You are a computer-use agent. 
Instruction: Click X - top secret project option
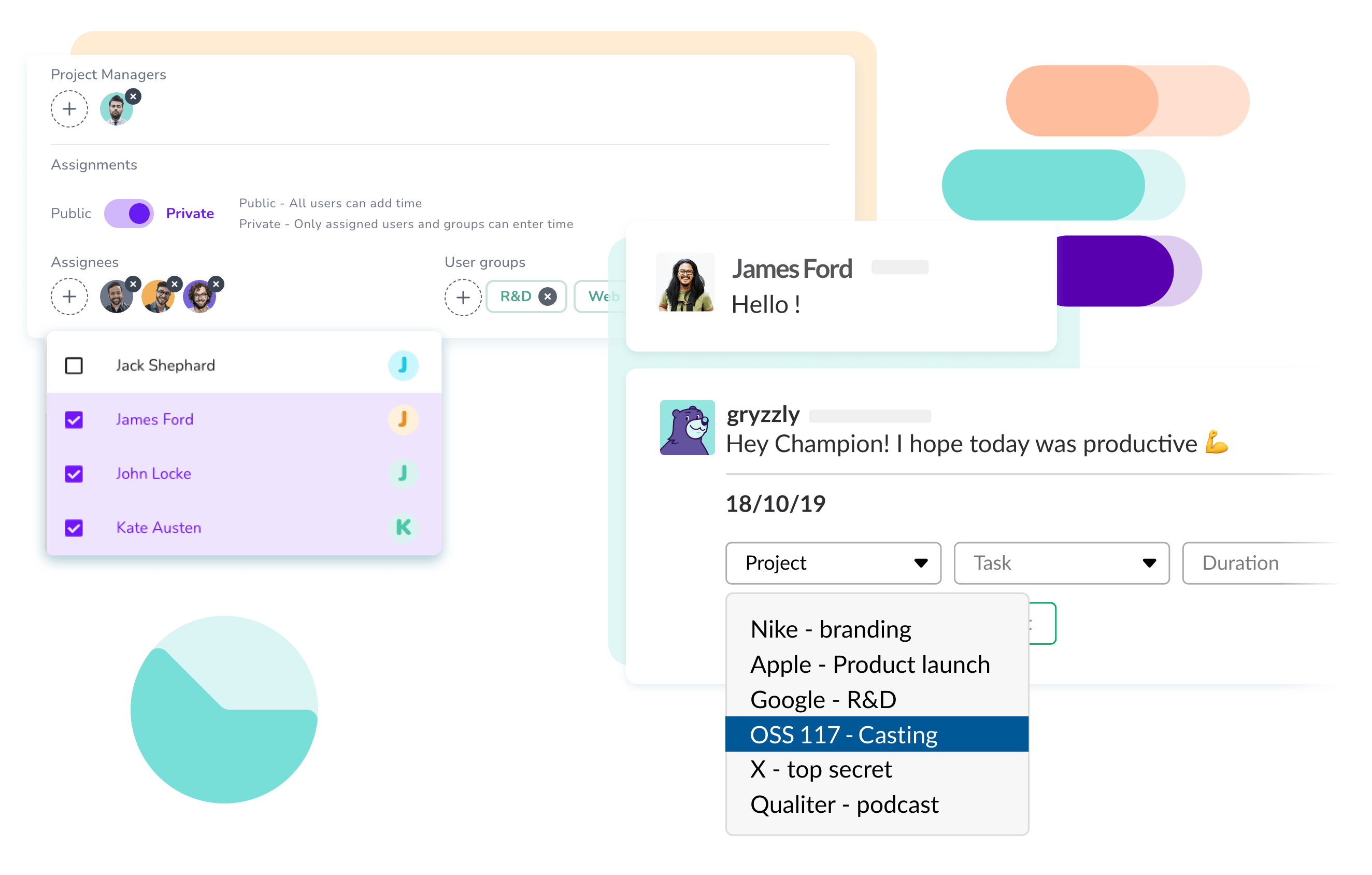pos(819,769)
